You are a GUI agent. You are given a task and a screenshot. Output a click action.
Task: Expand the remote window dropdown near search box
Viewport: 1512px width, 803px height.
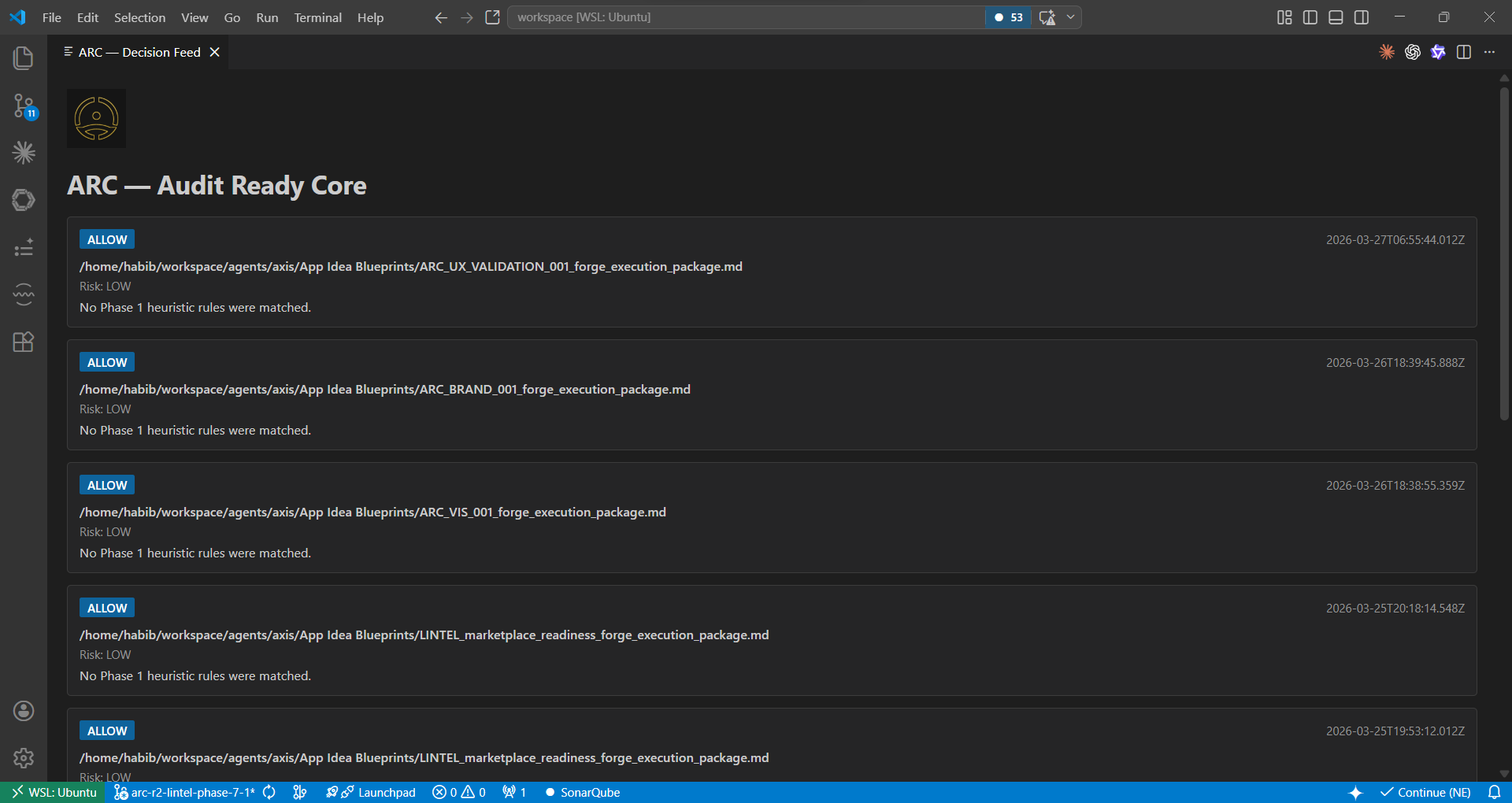point(1069,17)
